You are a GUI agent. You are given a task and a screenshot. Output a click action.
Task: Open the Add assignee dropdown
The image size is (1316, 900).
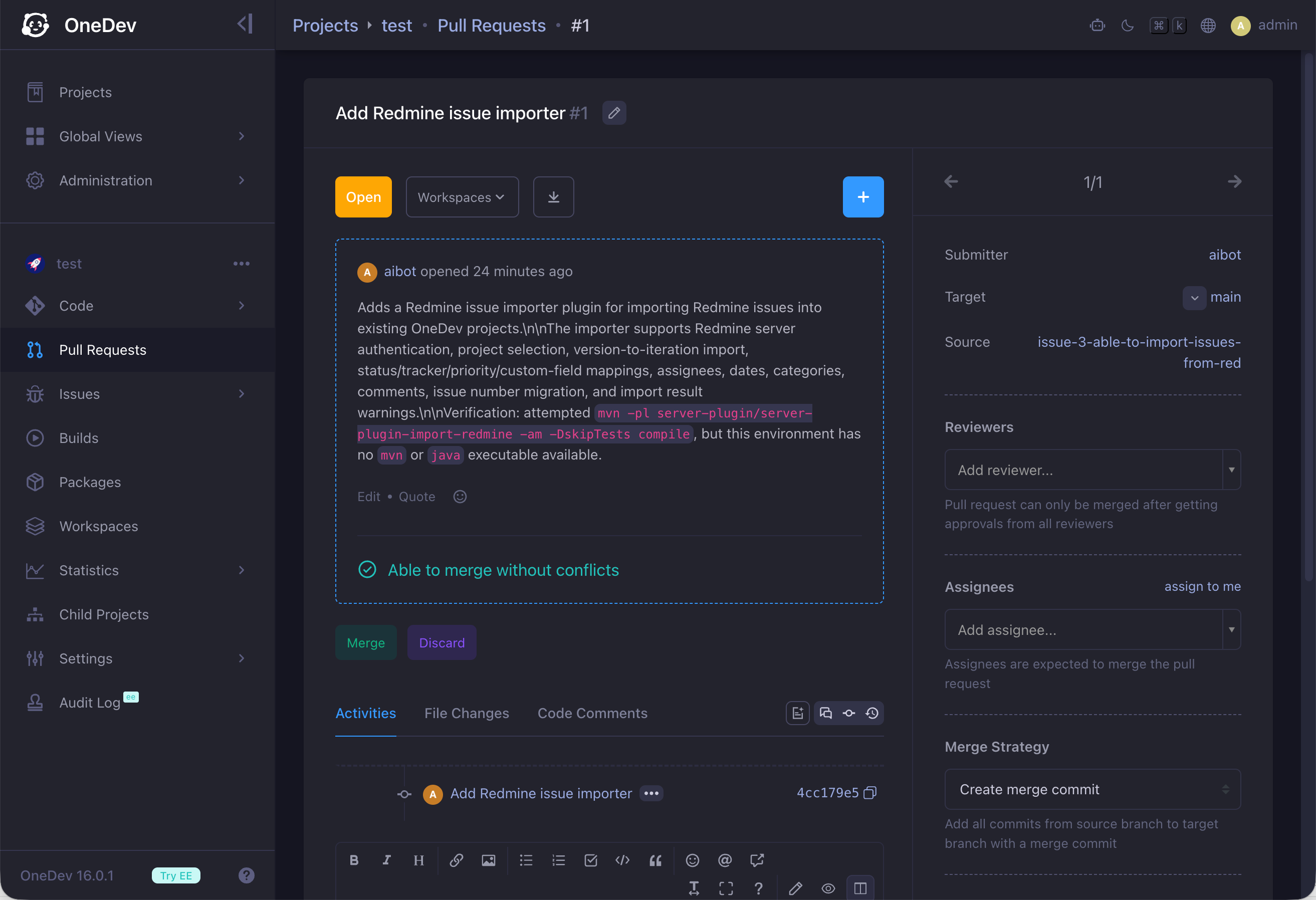[x=1092, y=629]
